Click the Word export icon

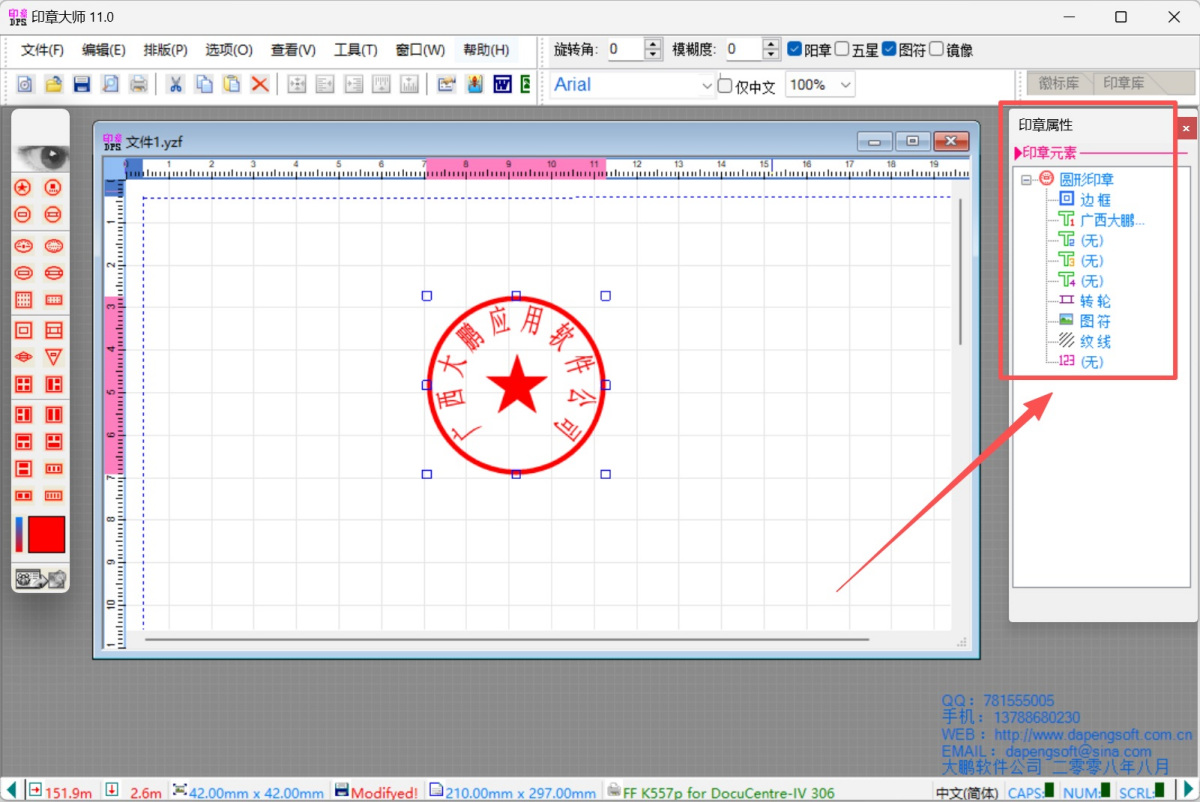[x=502, y=84]
